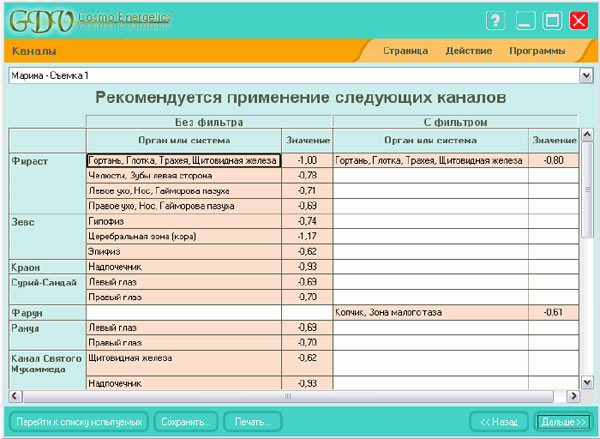Viewport: 600px width, 439px height.
Task: Click Орган или система header under Без фильтра
Action: tap(184, 140)
